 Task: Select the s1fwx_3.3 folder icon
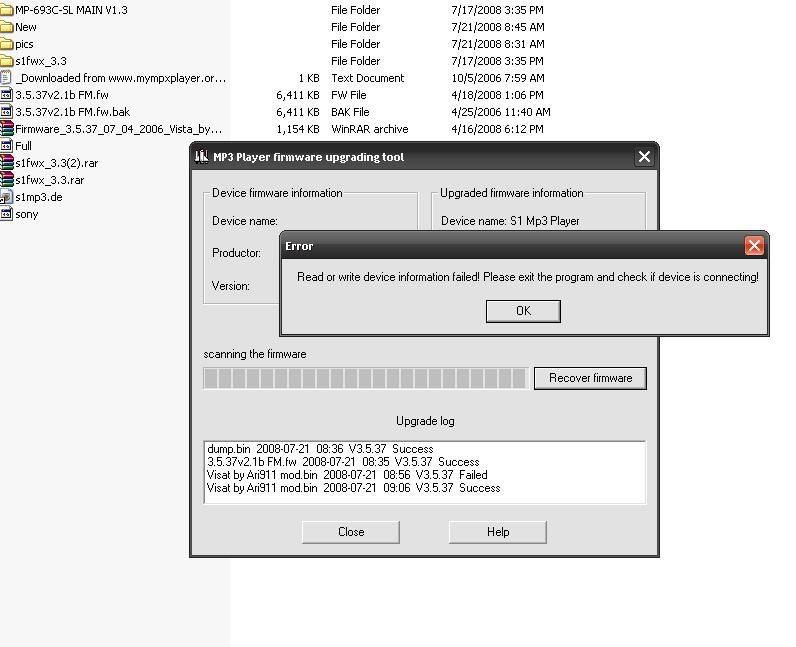point(7,61)
